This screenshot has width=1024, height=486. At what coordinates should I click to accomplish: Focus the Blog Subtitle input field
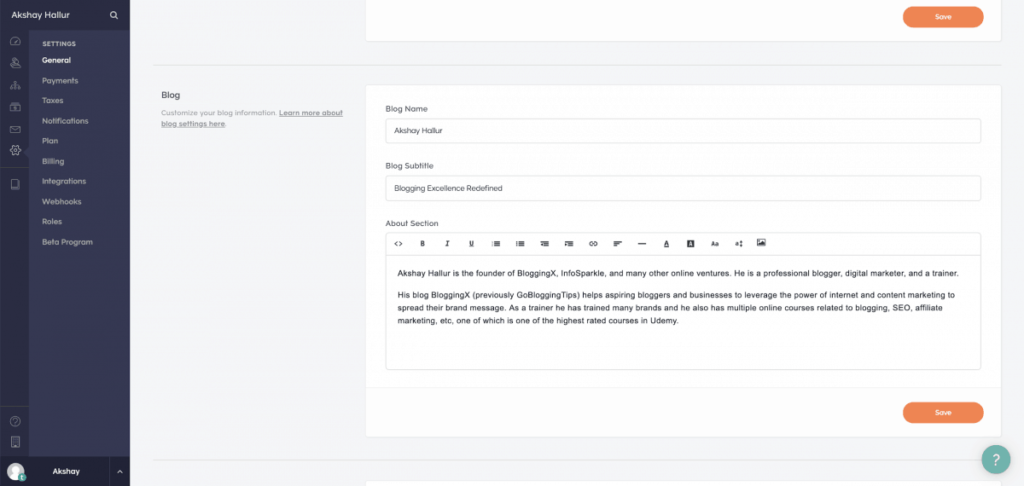(682, 188)
